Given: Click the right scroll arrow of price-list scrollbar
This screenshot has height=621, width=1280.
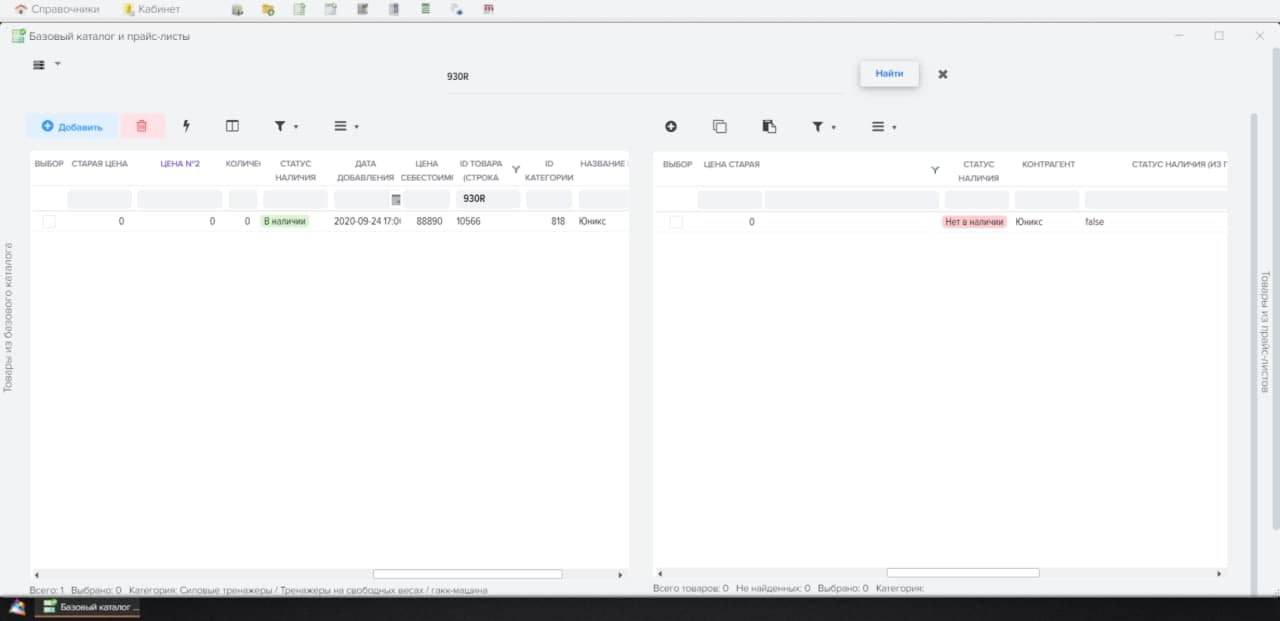Looking at the screenshot, I should [x=1219, y=574].
